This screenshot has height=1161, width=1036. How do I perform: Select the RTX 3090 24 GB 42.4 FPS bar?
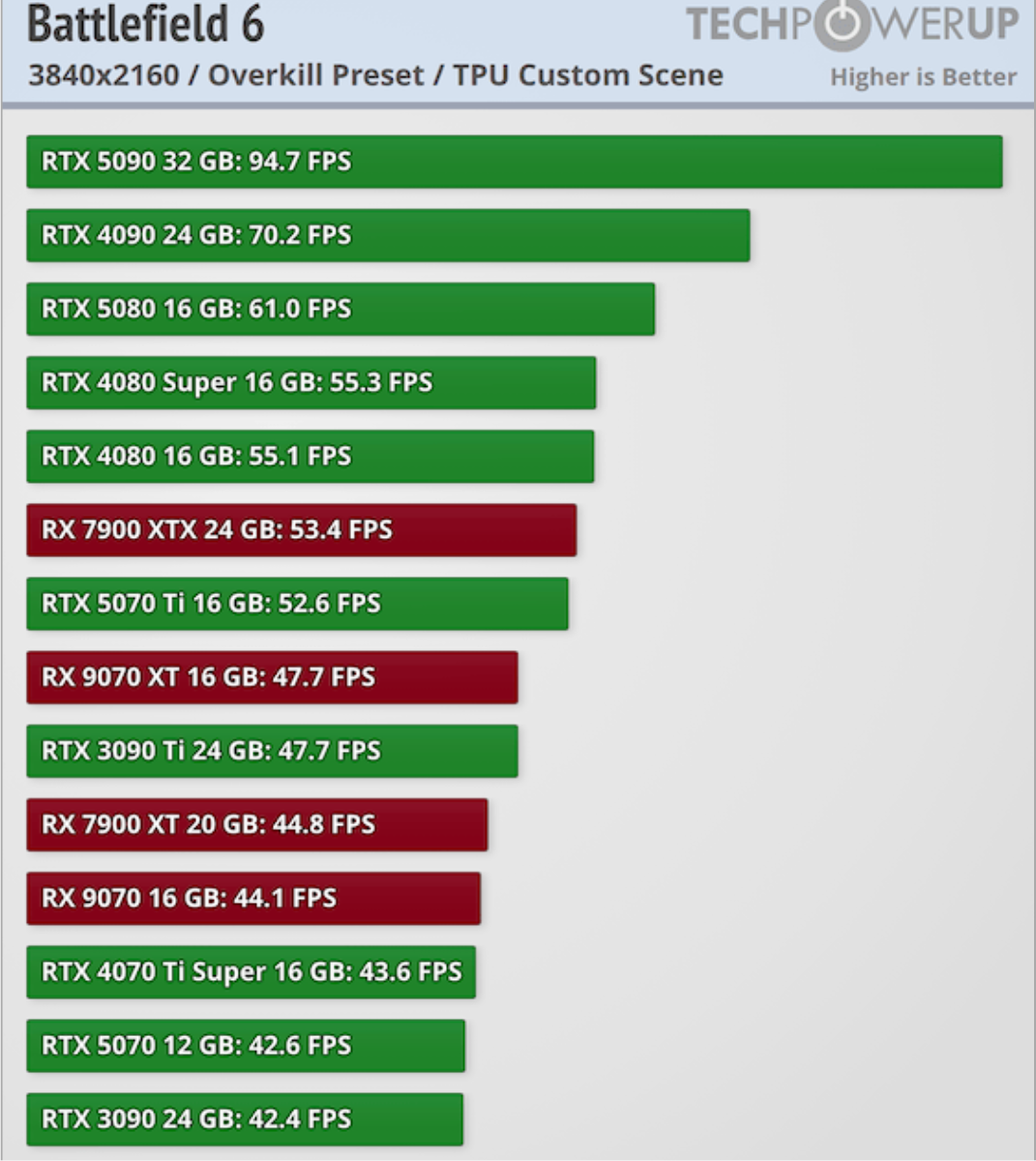point(245,1119)
